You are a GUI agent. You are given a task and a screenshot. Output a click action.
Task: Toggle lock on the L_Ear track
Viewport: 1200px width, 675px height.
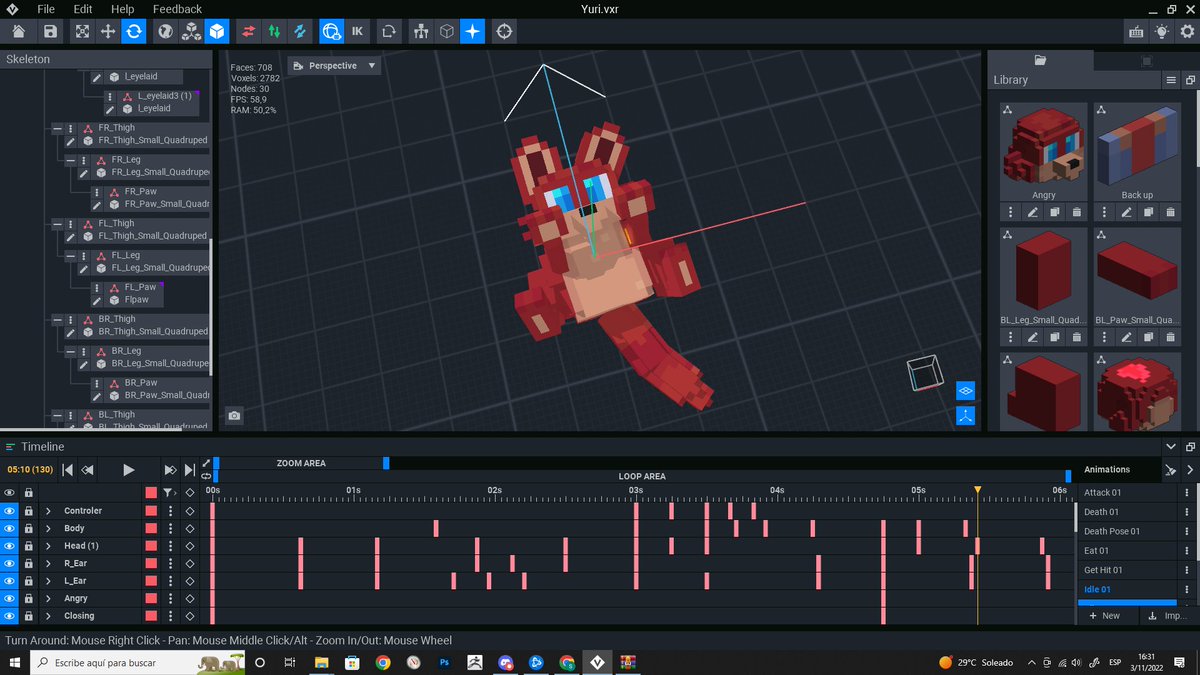[29, 581]
